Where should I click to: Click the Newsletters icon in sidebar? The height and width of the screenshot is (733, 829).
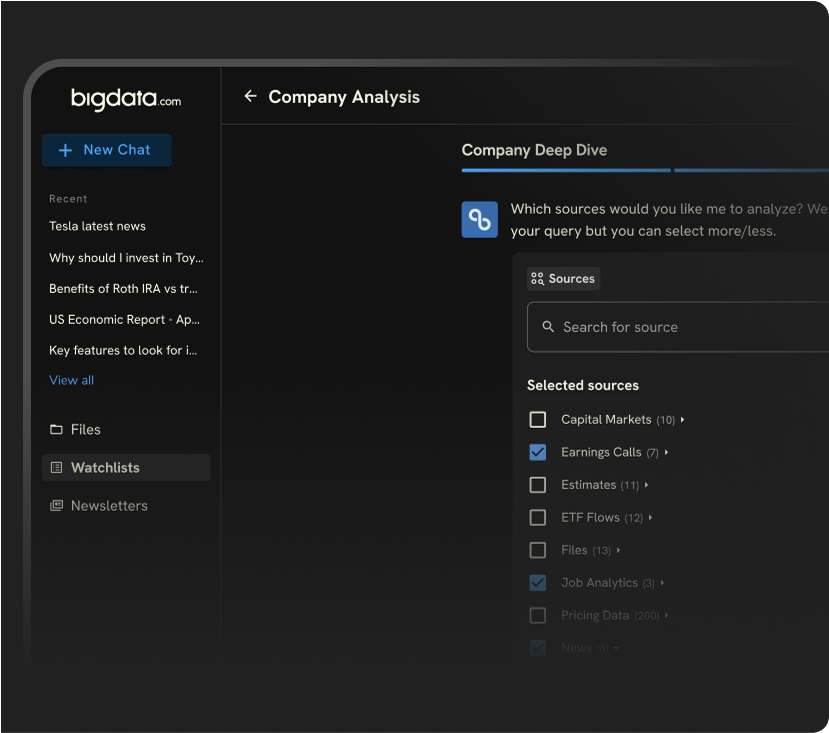coord(56,506)
